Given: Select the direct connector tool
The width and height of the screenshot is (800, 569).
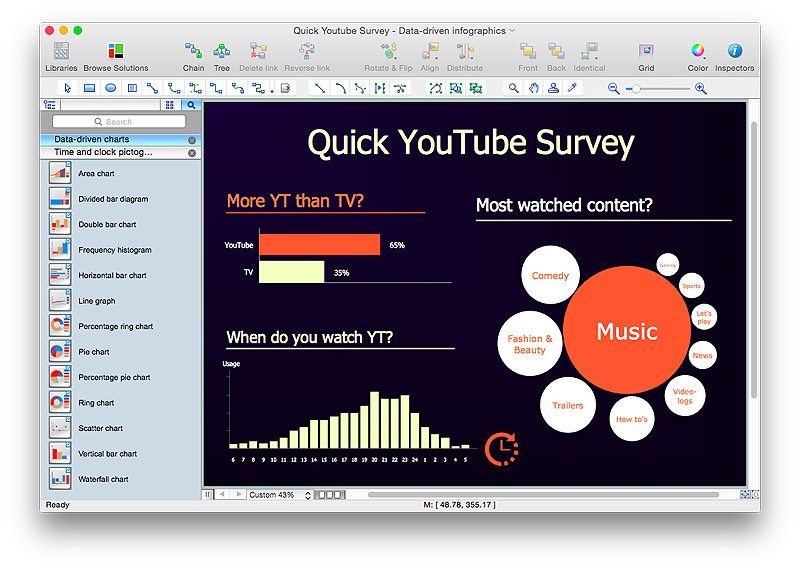Looking at the screenshot, I should click(x=153, y=88).
